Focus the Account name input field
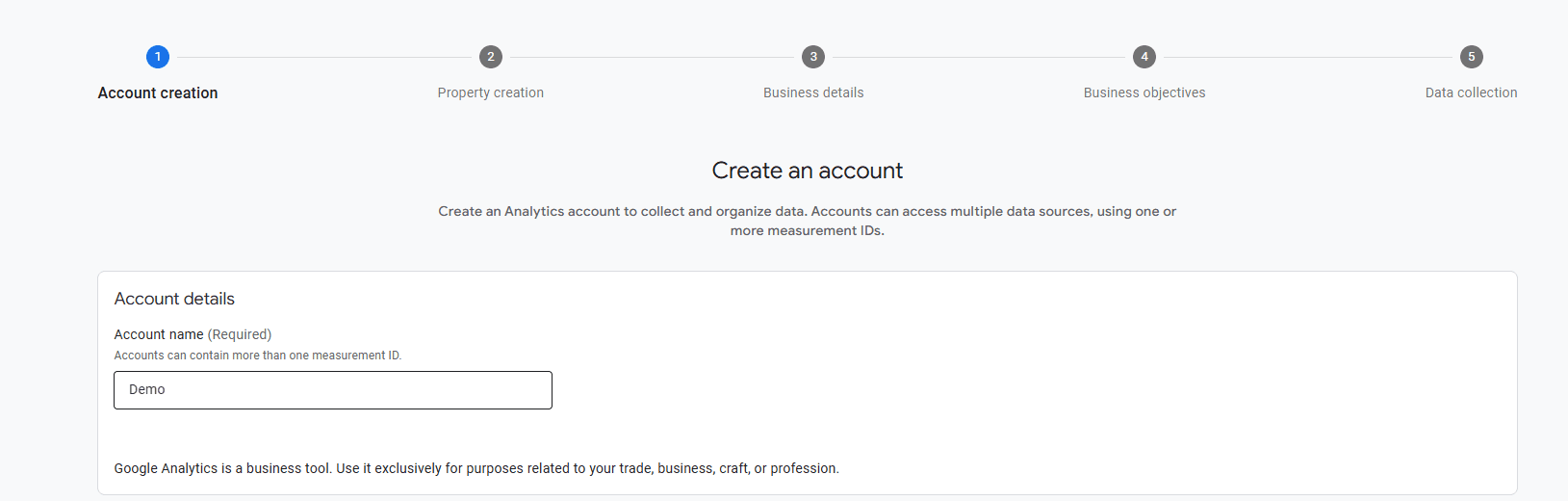Image resolution: width=1568 pixels, height=501 pixels. 333,390
